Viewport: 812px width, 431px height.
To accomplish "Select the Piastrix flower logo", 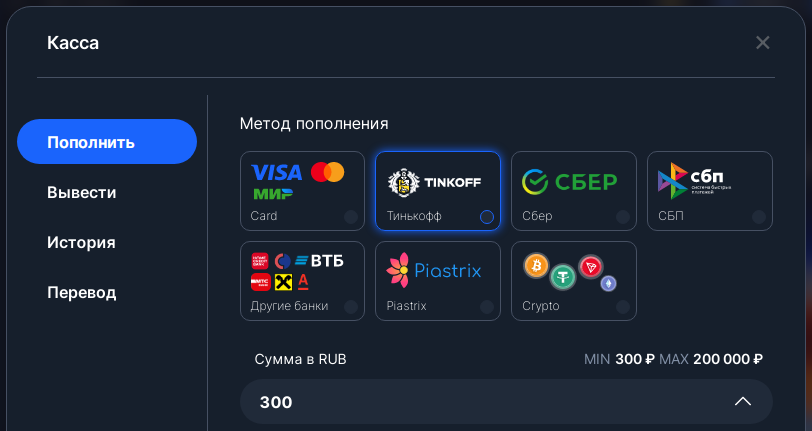I will coord(398,270).
